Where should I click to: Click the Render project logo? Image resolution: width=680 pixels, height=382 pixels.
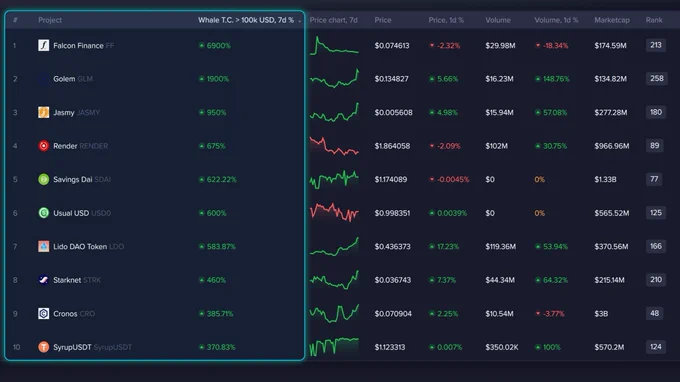click(x=43, y=146)
